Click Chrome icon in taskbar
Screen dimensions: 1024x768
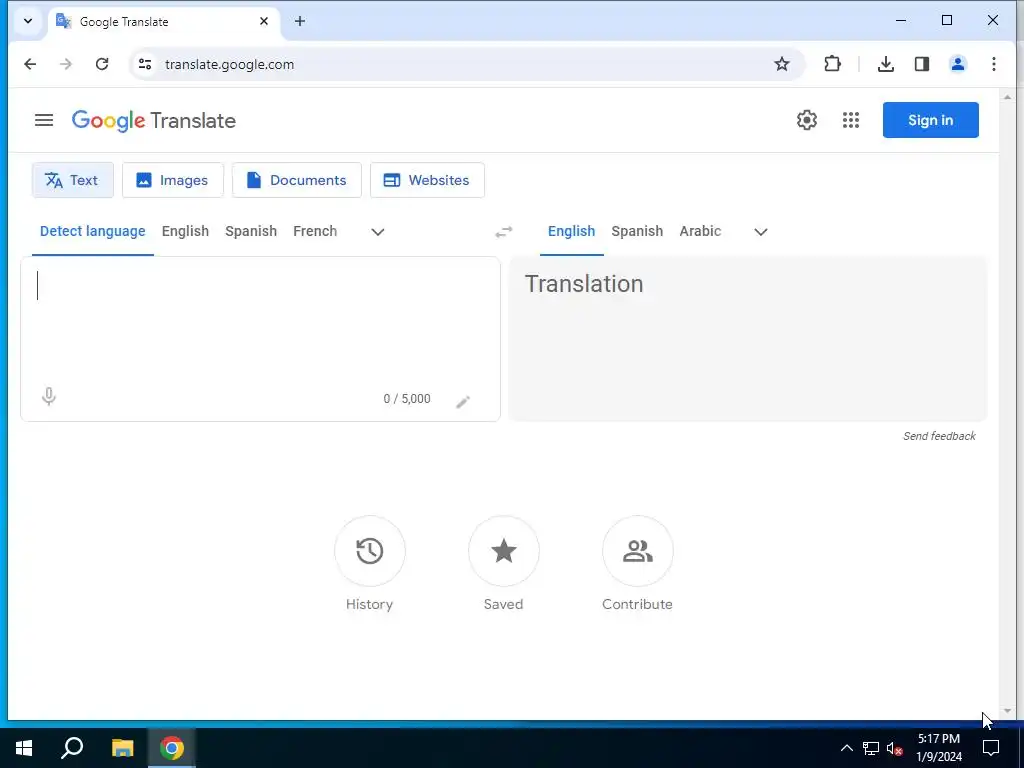point(172,748)
